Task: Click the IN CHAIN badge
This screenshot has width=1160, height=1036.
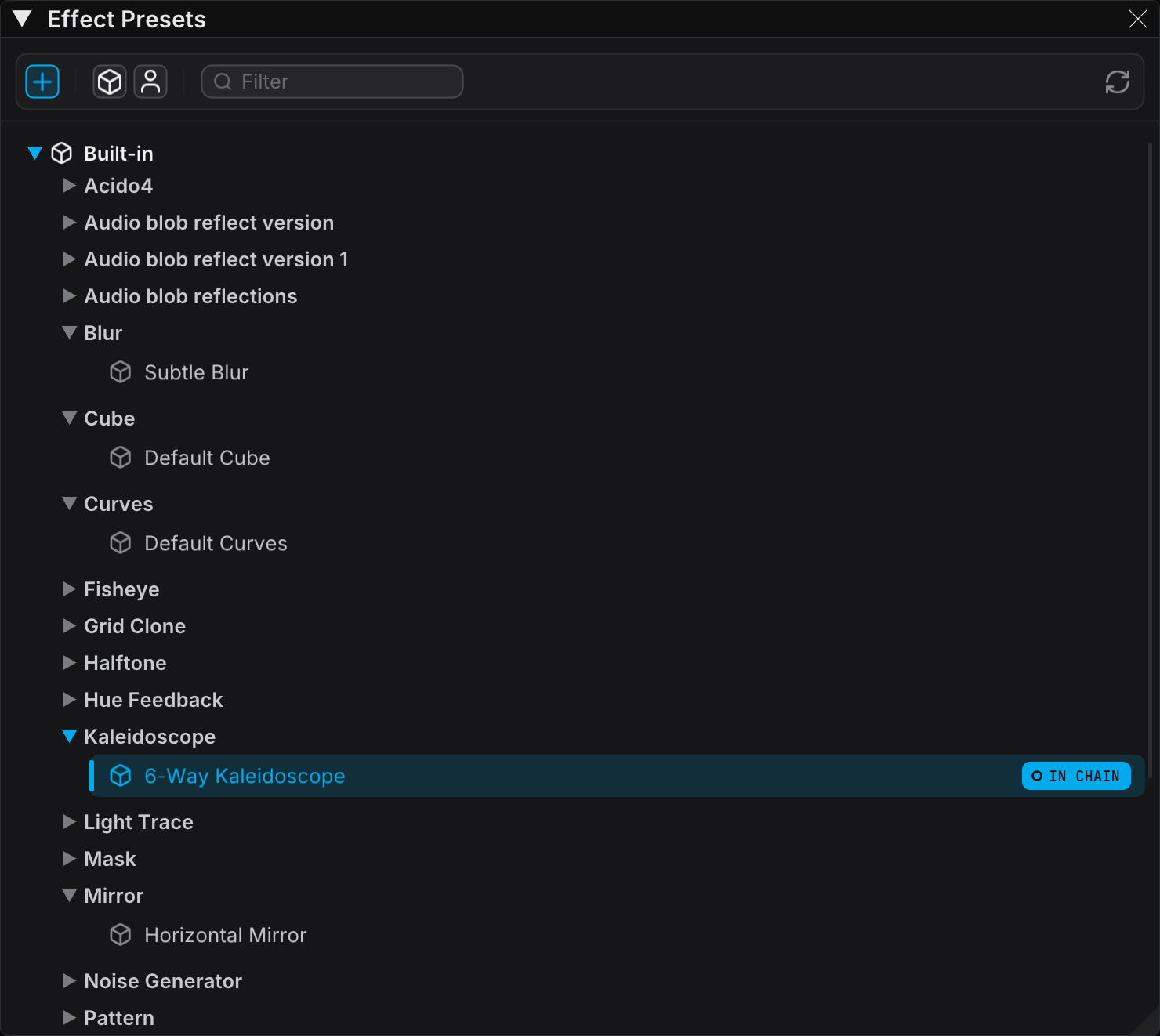Action: [1076, 776]
